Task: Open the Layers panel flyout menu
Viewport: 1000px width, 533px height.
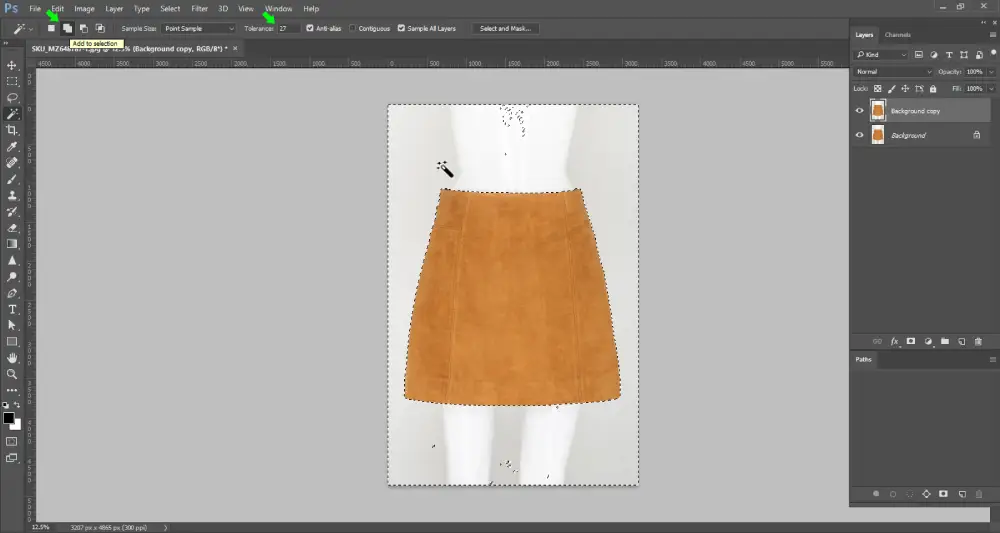Action: point(993,35)
